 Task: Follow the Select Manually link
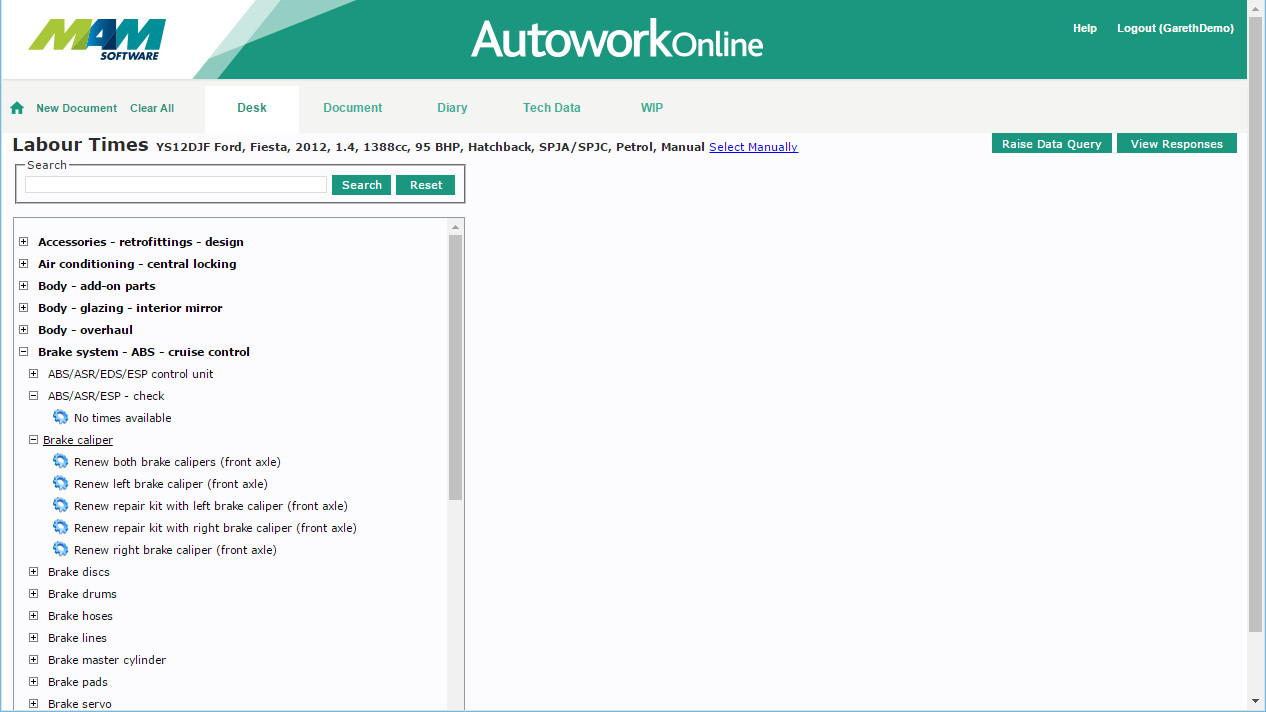(753, 147)
